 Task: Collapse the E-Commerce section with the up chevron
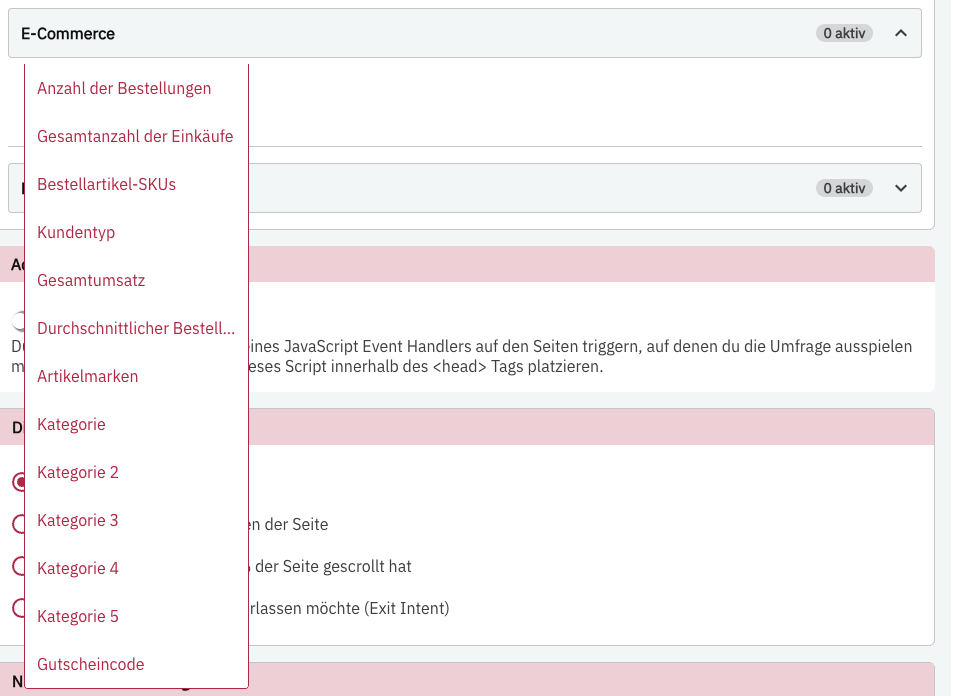coord(900,33)
